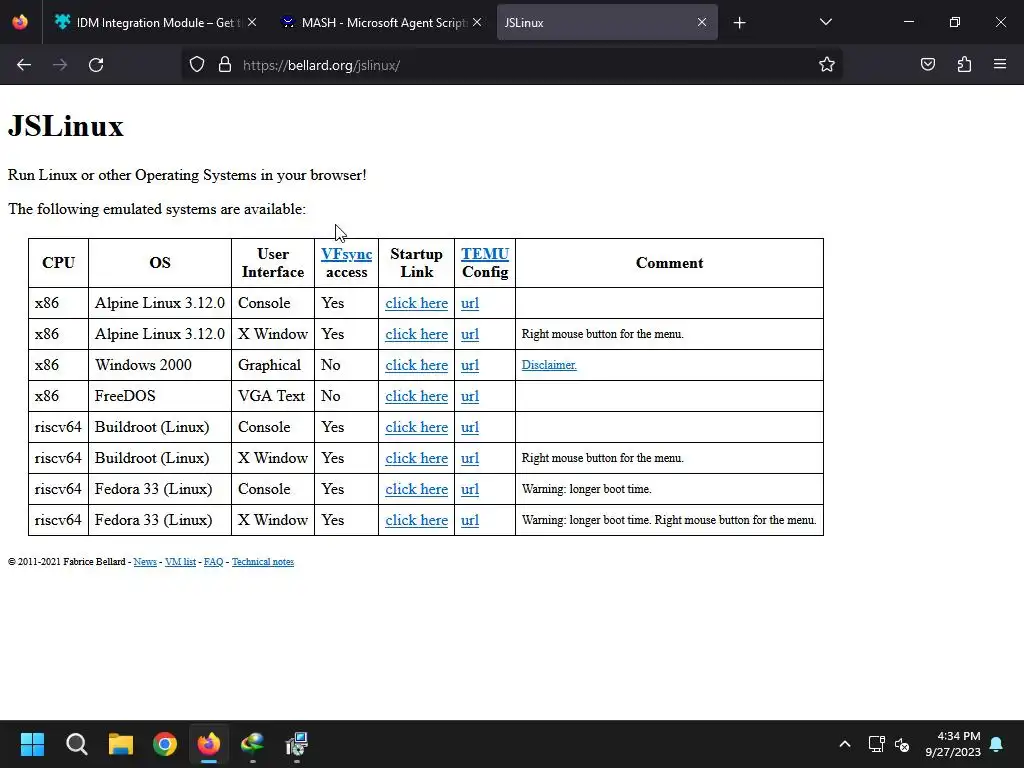Select the JSLinux tab
The width and height of the screenshot is (1024, 768).
[x=607, y=22]
